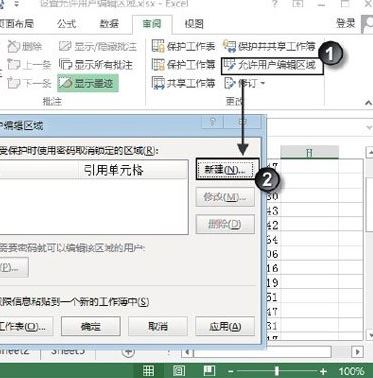Click 登录 to sign in
Image resolution: width=373 pixels, height=378 pixels.
pyautogui.click(x=346, y=23)
